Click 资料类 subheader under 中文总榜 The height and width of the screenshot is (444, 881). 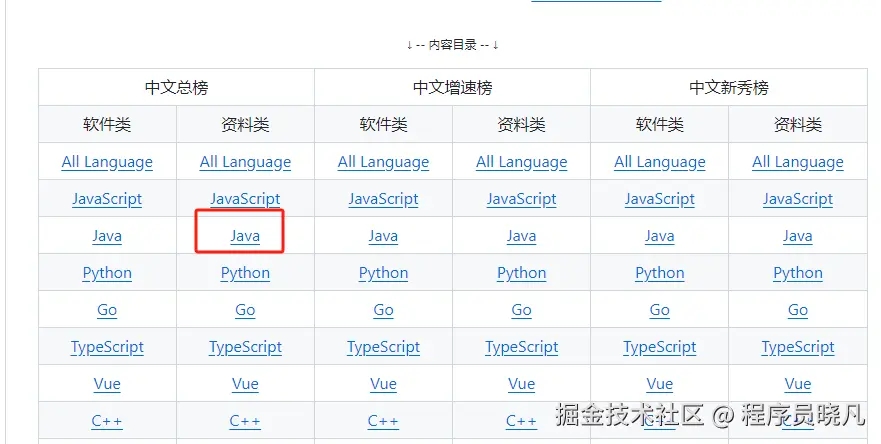(245, 124)
